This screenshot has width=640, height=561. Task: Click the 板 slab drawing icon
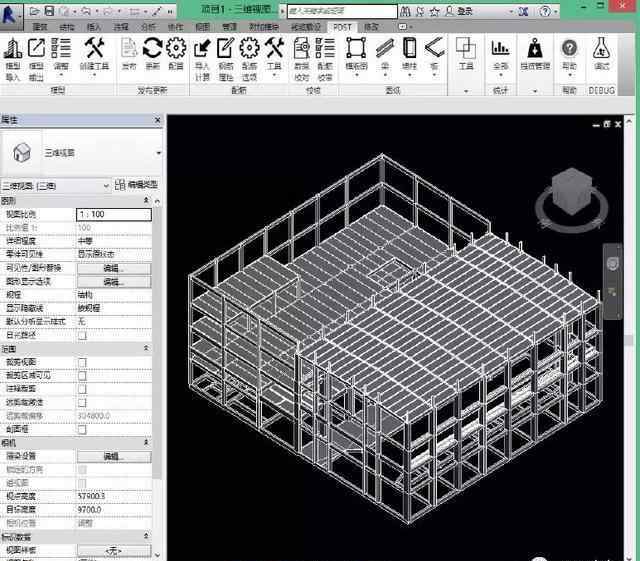tap(434, 48)
